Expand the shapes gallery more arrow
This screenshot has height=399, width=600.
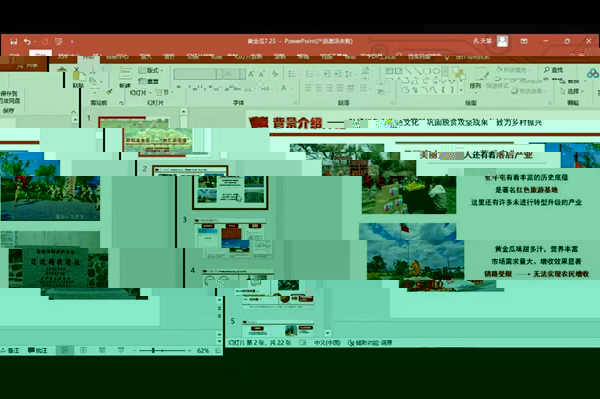click(461, 90)
